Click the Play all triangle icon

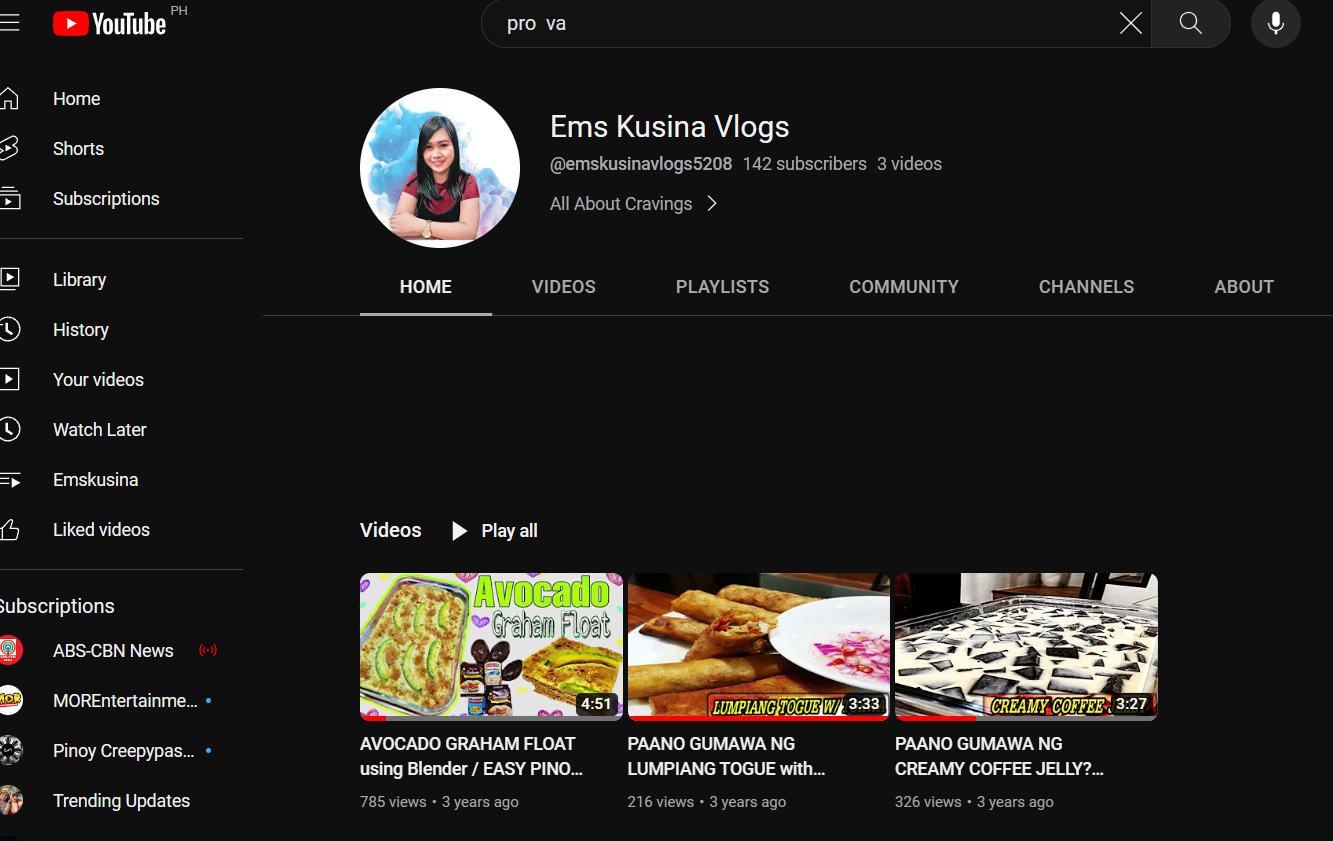(x=459, y=531)
